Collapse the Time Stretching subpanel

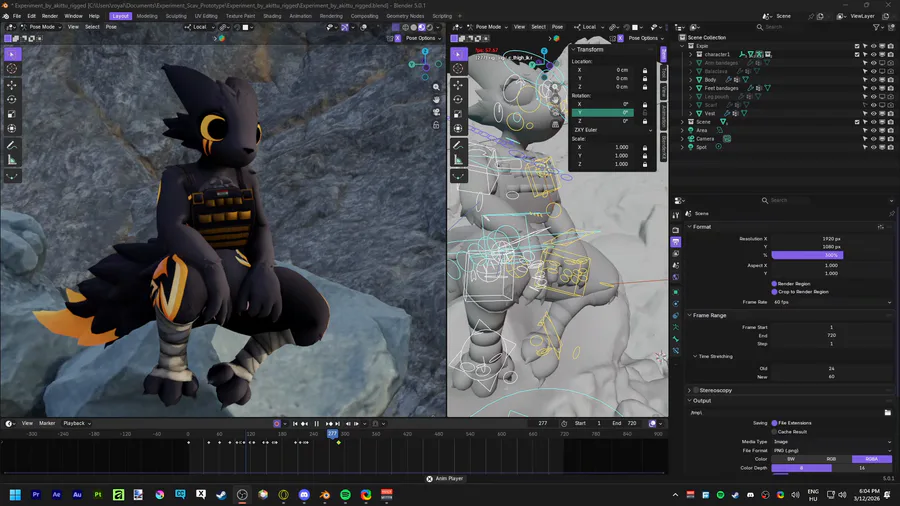(695, 357)
